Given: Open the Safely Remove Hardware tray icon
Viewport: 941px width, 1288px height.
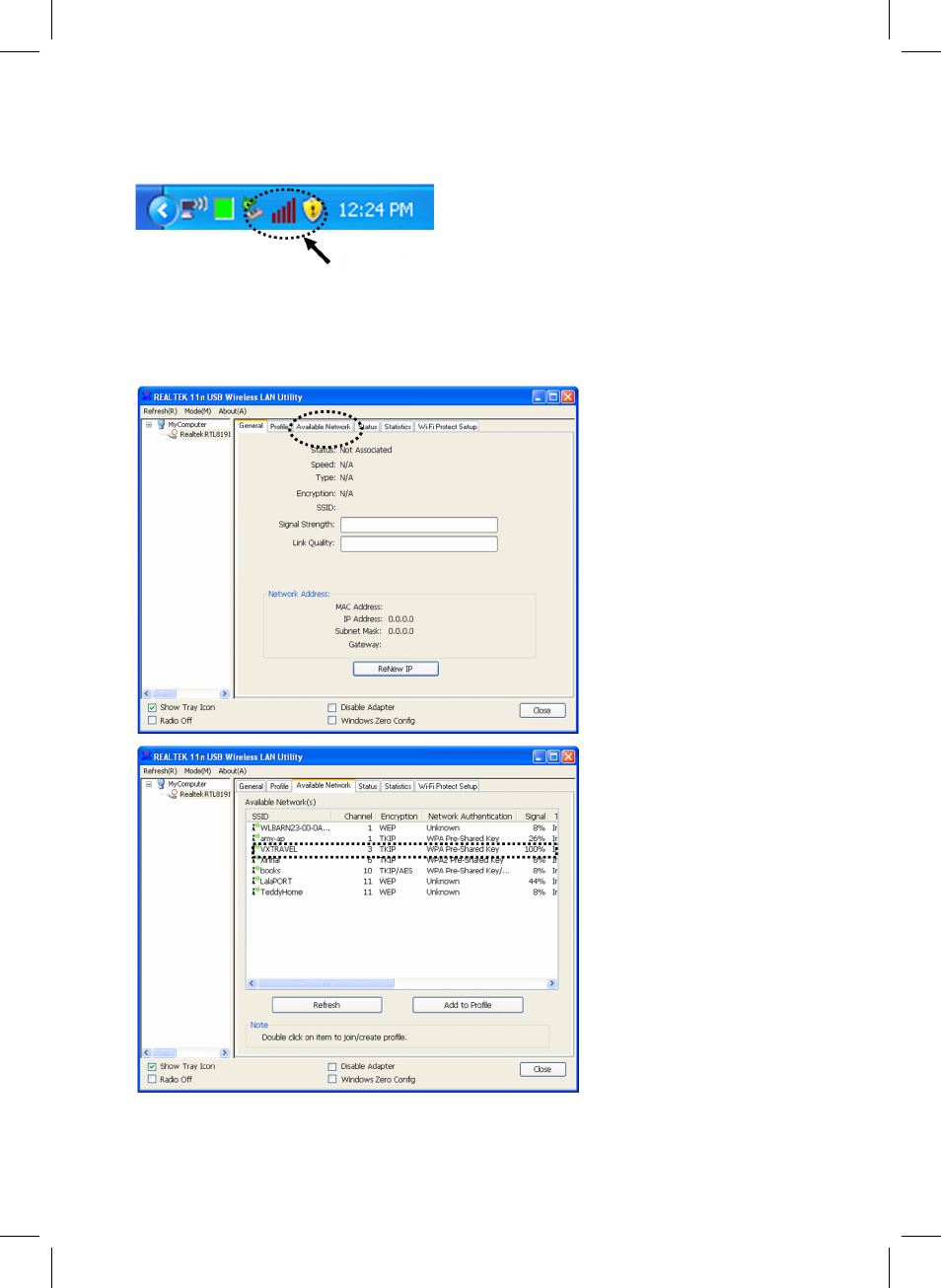Looking at the screenshot, I should pyautogui.click(x=253, y=209).
